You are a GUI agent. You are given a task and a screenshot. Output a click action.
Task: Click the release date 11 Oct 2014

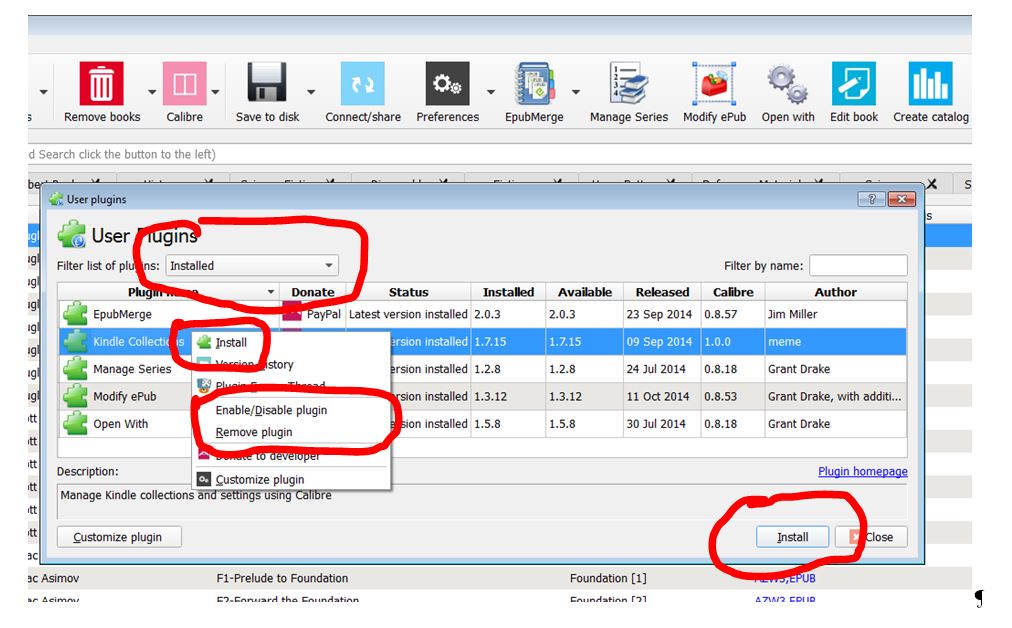coord(658,396)
